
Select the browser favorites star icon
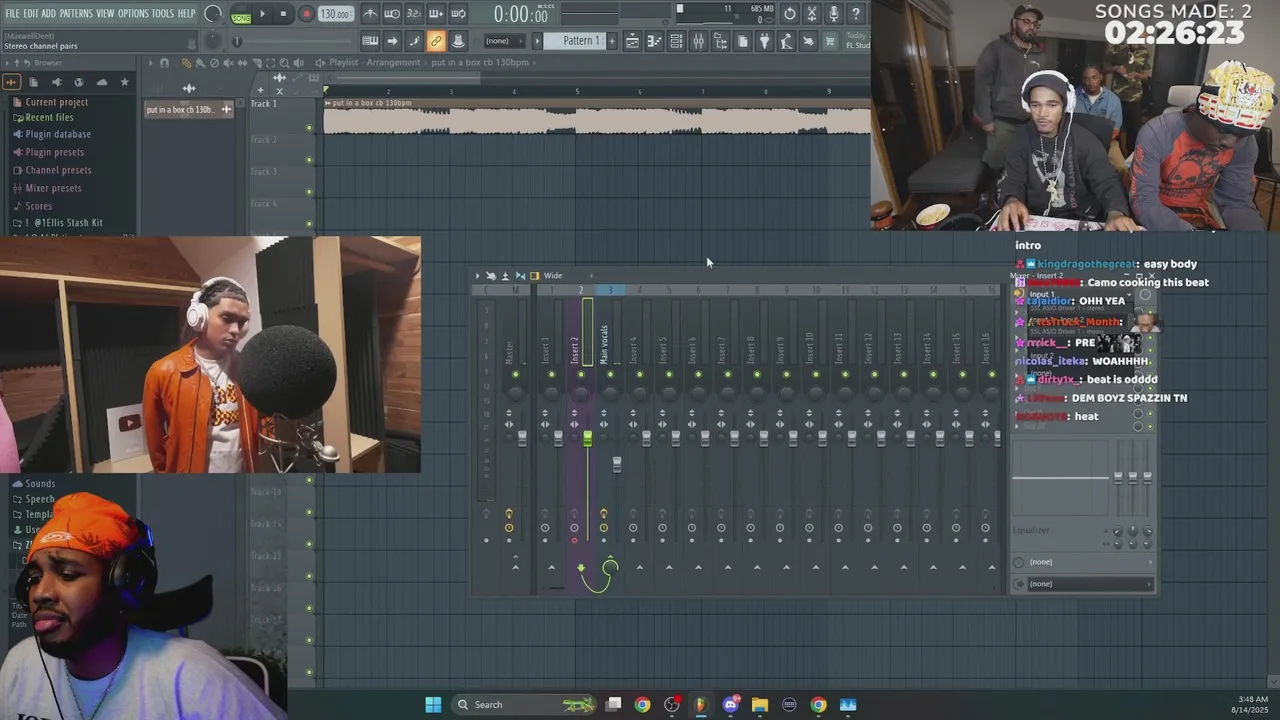[125, 82]
